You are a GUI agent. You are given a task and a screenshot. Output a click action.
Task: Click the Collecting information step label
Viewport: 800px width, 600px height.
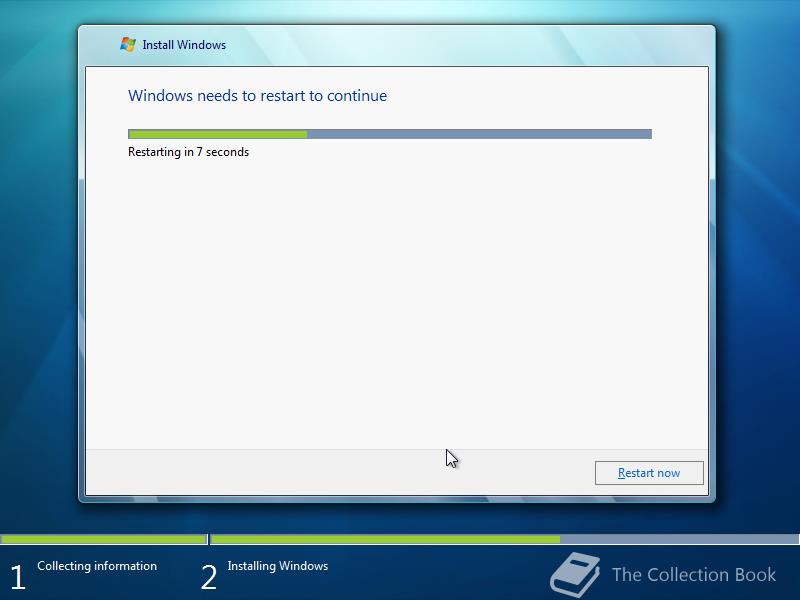pyautogui.click(x=97, y=566)
